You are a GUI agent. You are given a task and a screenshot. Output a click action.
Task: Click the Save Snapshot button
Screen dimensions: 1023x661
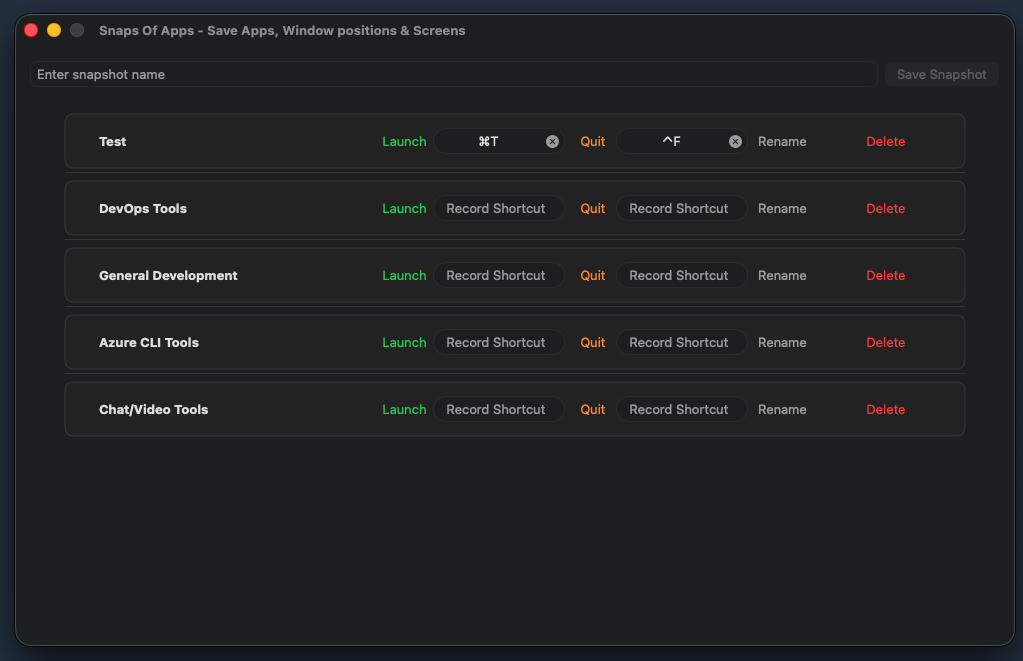point(940,74)
